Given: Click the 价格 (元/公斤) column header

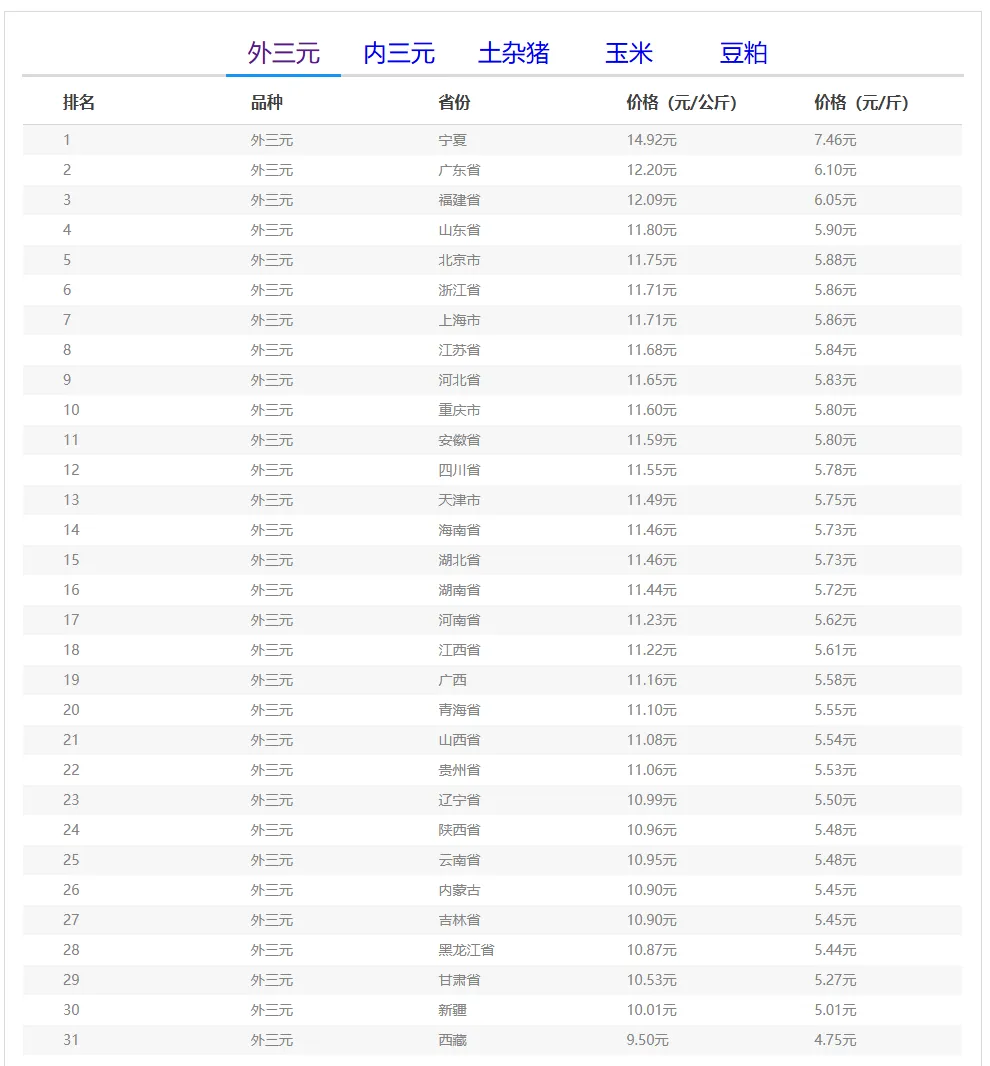Looking at the screenshot, I should (681, 103).
